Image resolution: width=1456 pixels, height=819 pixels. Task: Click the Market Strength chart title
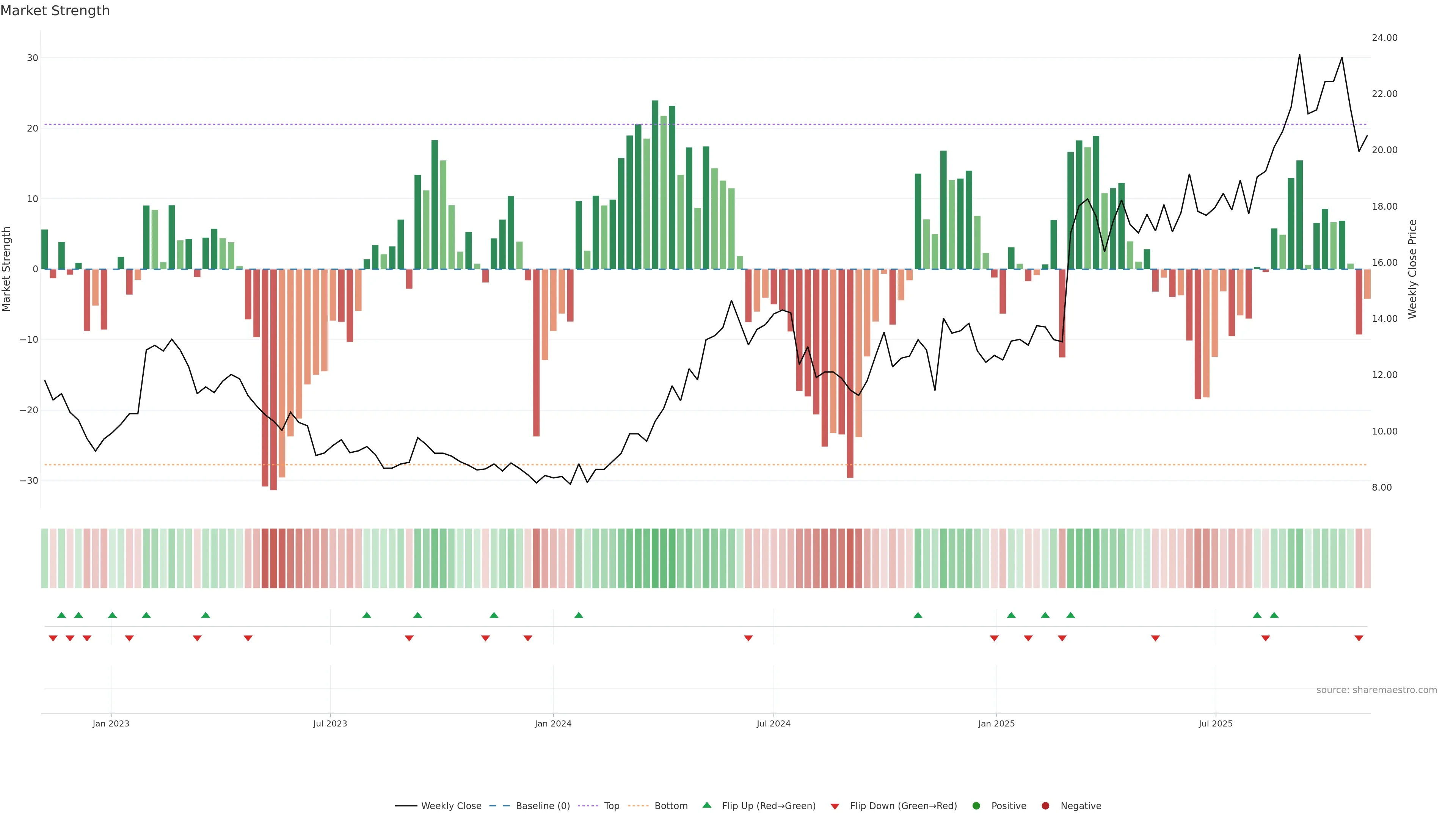coord(55,11)
